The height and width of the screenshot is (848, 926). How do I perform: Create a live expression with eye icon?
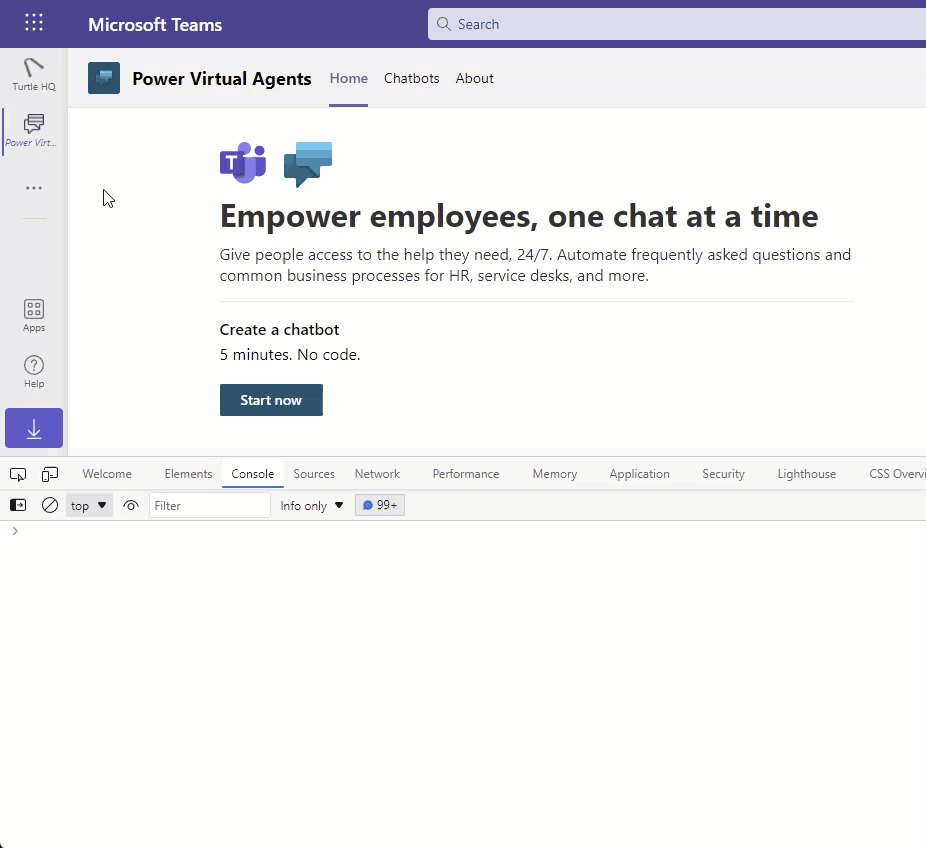point(131,505)
